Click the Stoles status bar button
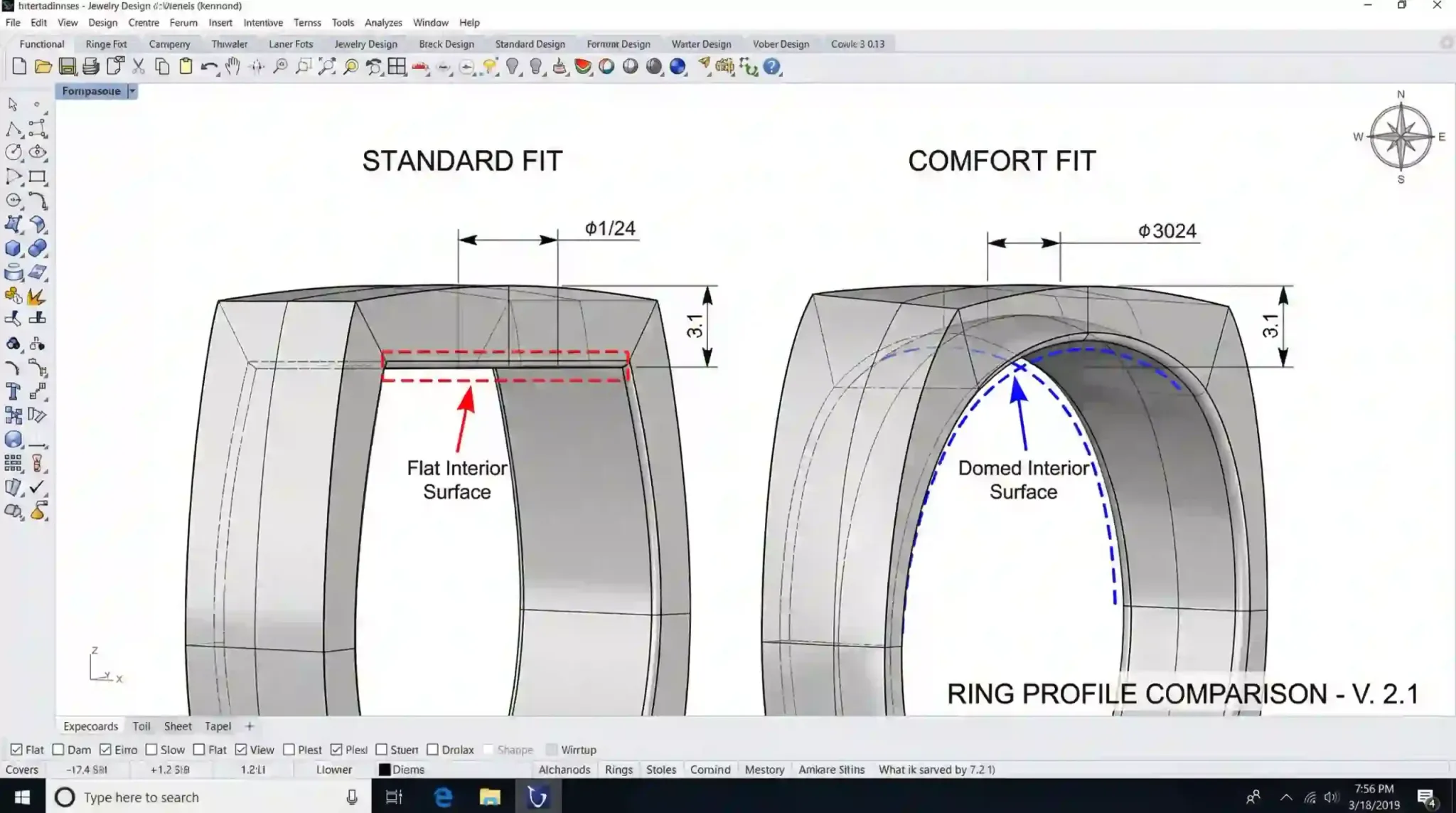The image size is (1456, 813). (661, 770)
